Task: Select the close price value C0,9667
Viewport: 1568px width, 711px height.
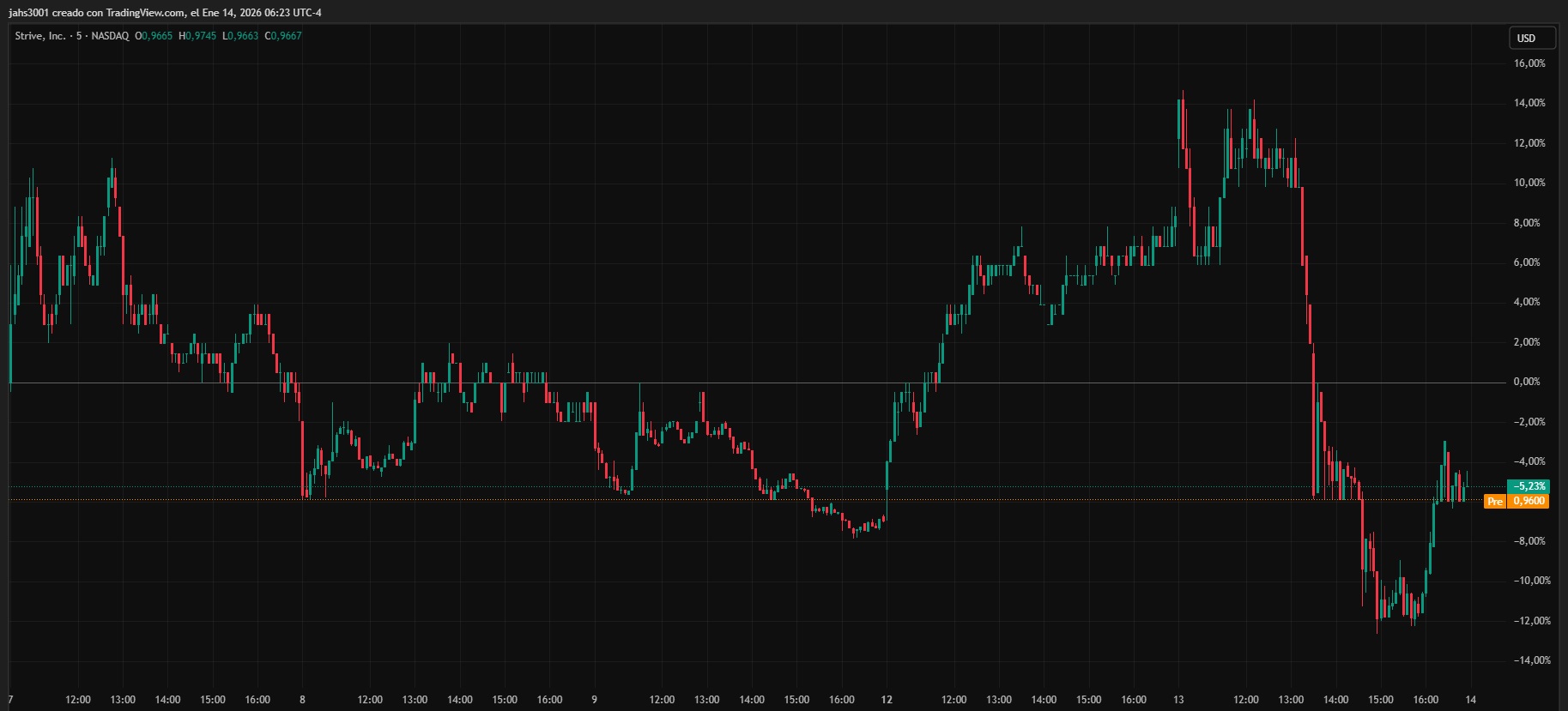Action: 283,36
